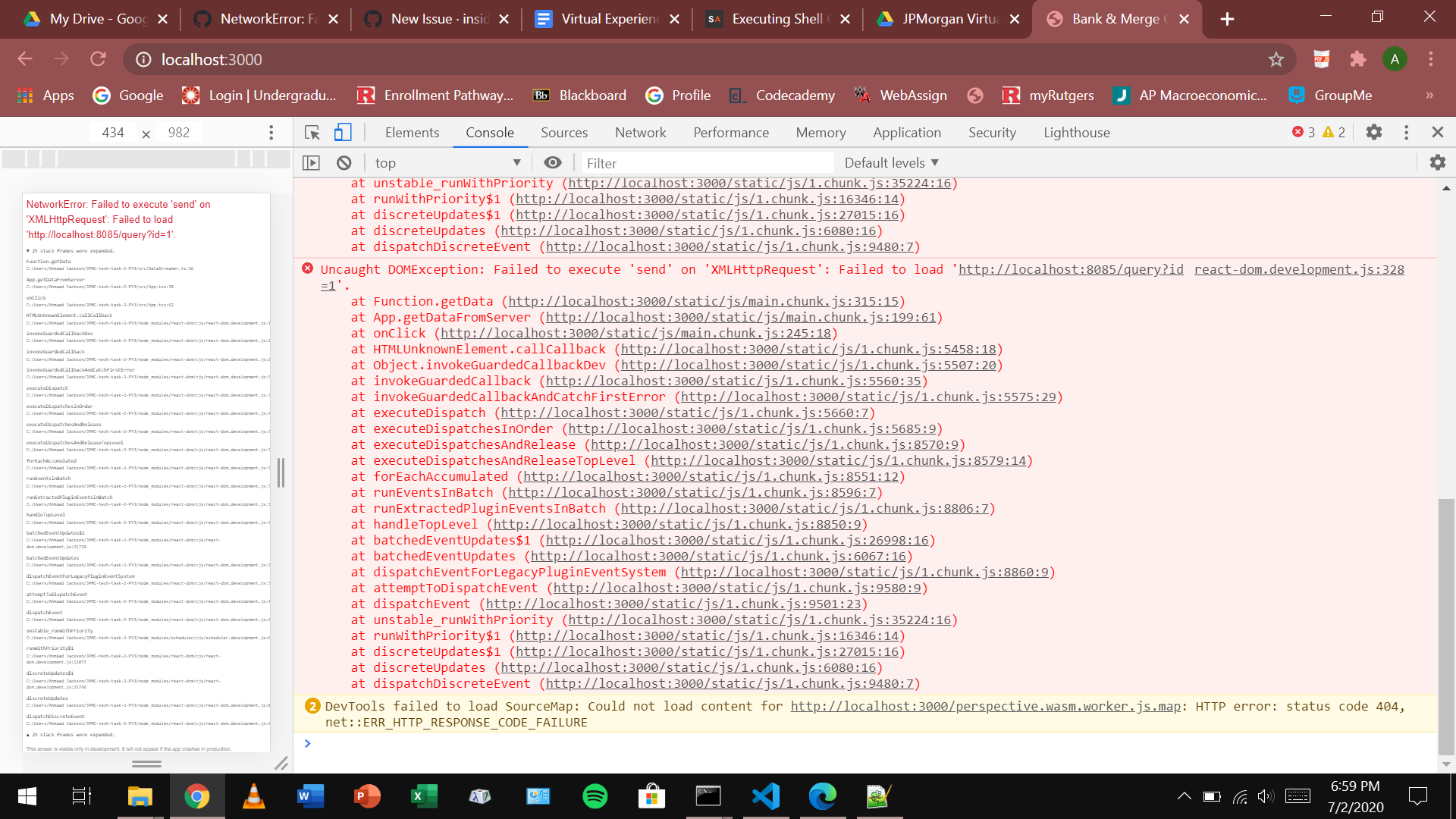Open the DevTools more options menu
This screenshot has height=819, width=1456.
(x=1407, y=132)
